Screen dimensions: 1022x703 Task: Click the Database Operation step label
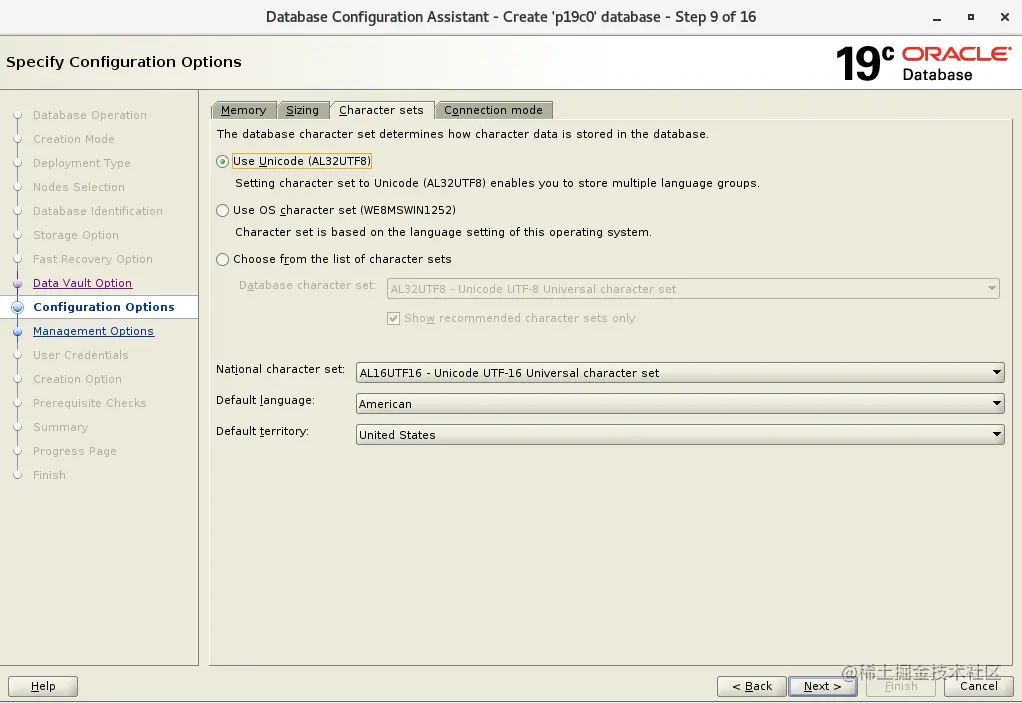tap(90, 115)
